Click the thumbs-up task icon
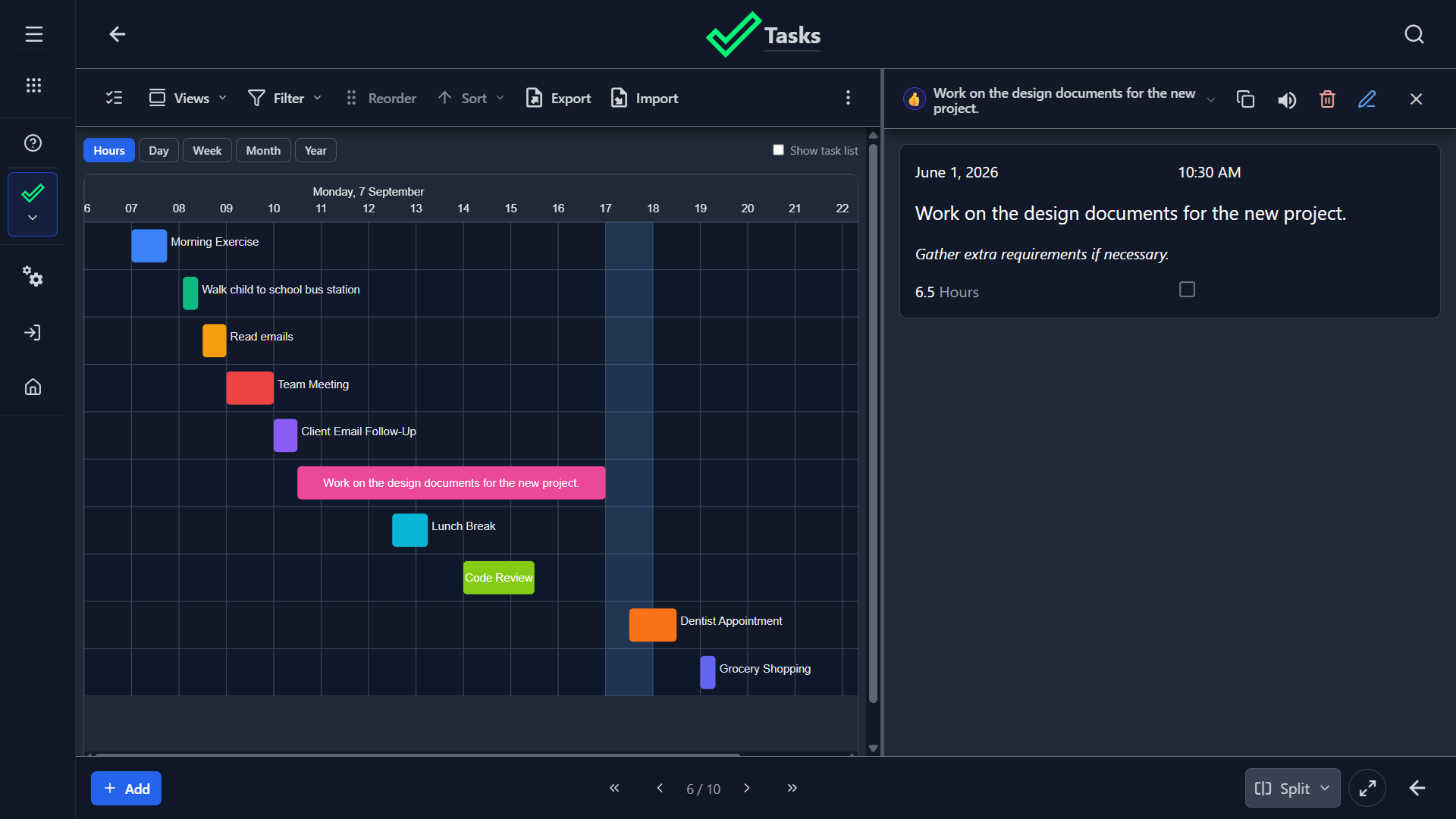The height and width of the screenshot is (819, 1456). (x=915, y=99)
